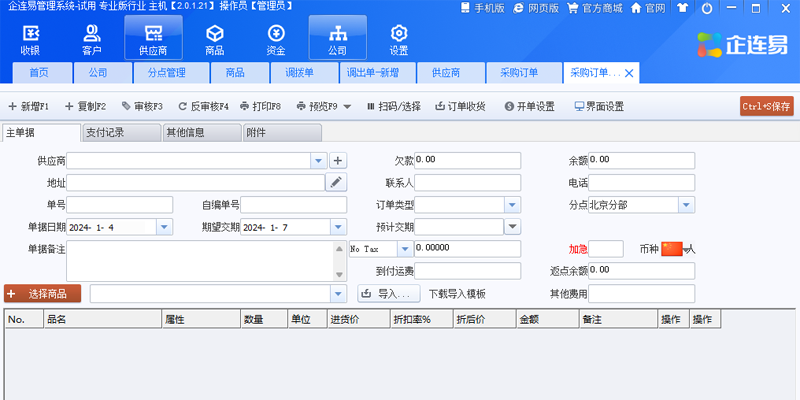
Task: Click the 地址 address input field
Action: coord(196,183)
